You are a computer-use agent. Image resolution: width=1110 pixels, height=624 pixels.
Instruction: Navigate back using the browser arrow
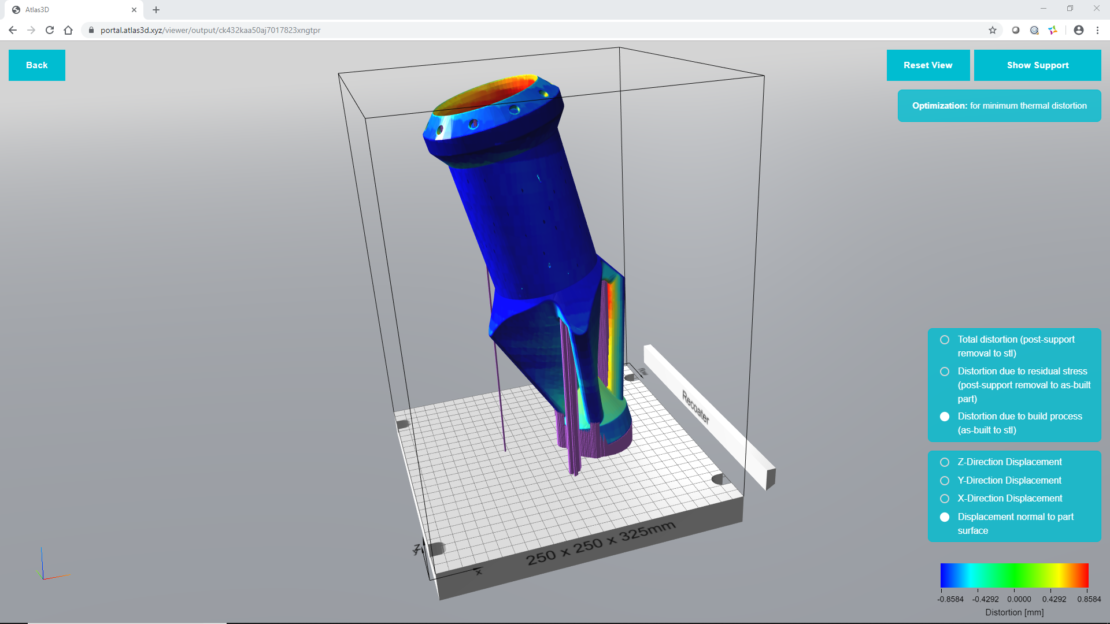point(12,30)
